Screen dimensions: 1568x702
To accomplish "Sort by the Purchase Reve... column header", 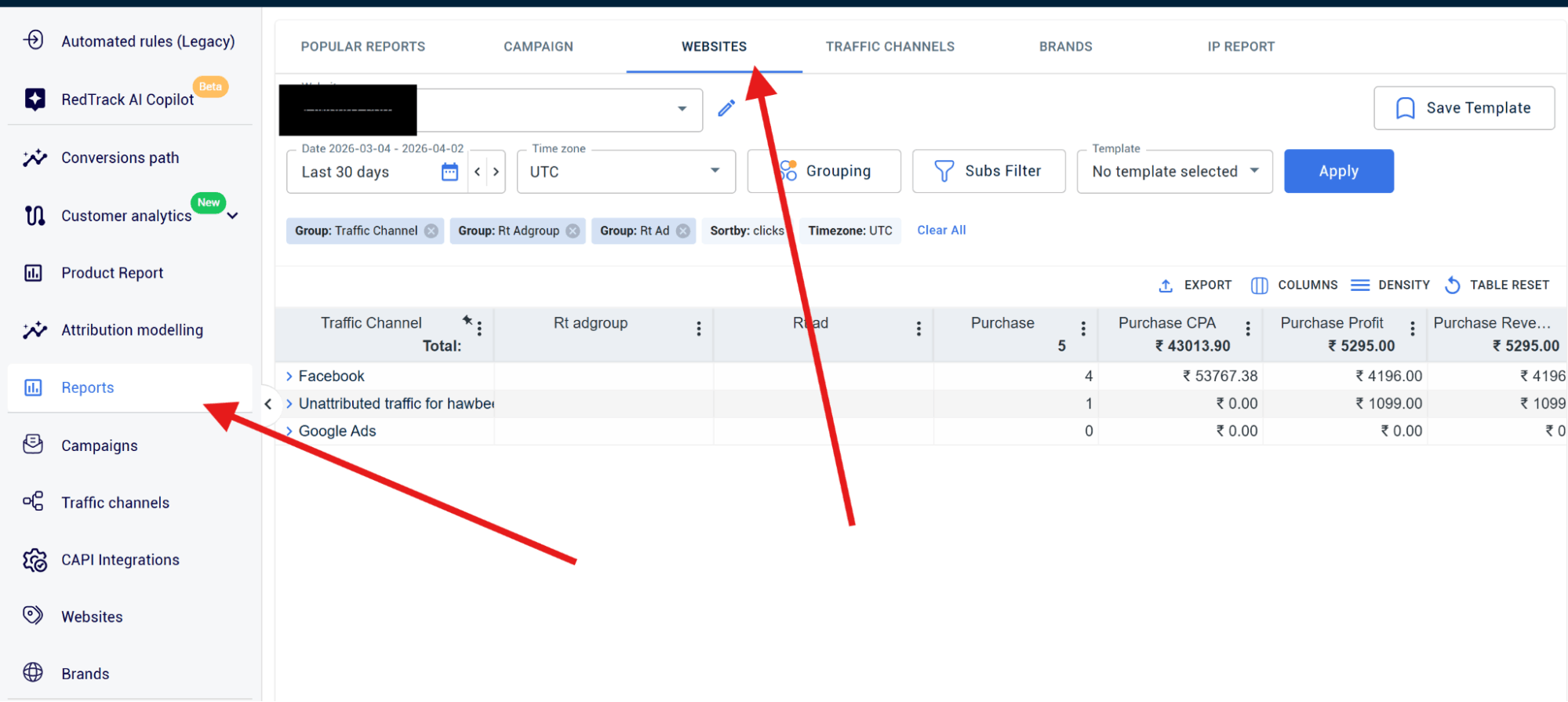I will pos(1492,323).
